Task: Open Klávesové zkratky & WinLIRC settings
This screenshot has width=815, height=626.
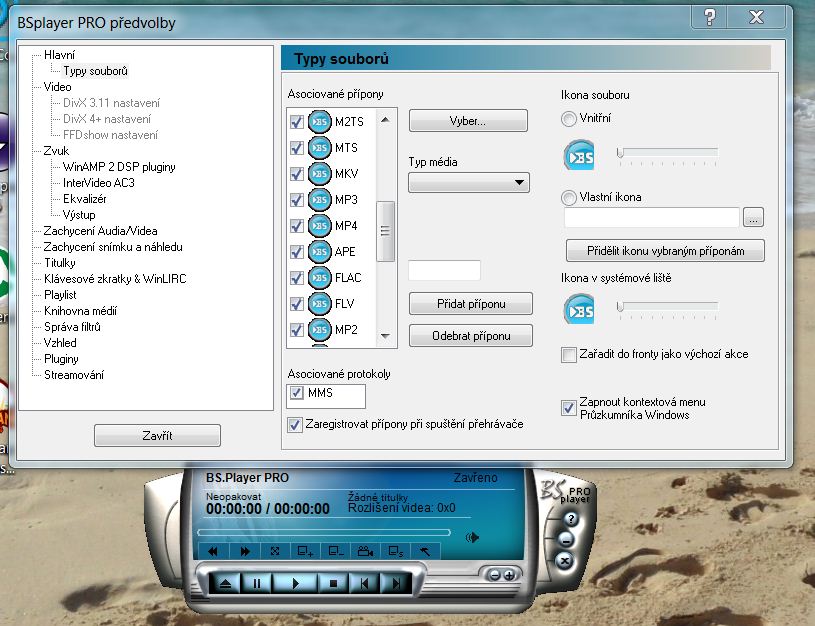Action: click(115, 279)
